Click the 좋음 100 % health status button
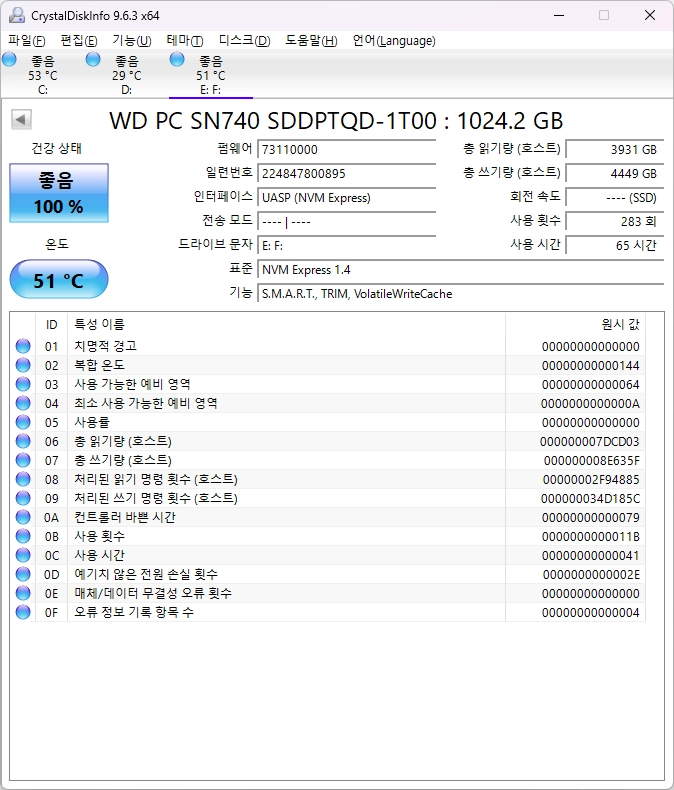674x790 pixels. point(59,193)
